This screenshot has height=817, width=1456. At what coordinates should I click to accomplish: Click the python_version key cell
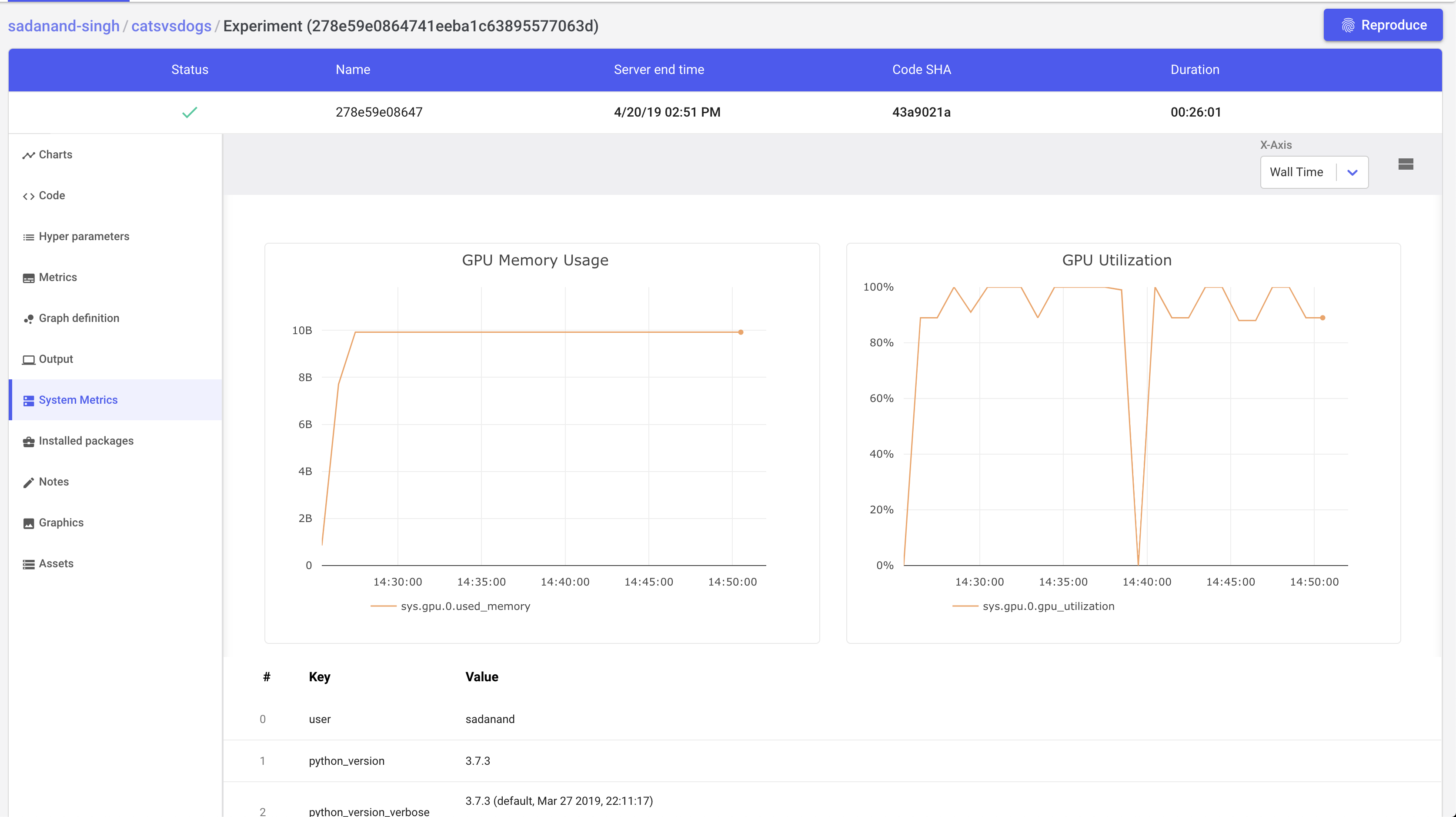click(347, 761)
